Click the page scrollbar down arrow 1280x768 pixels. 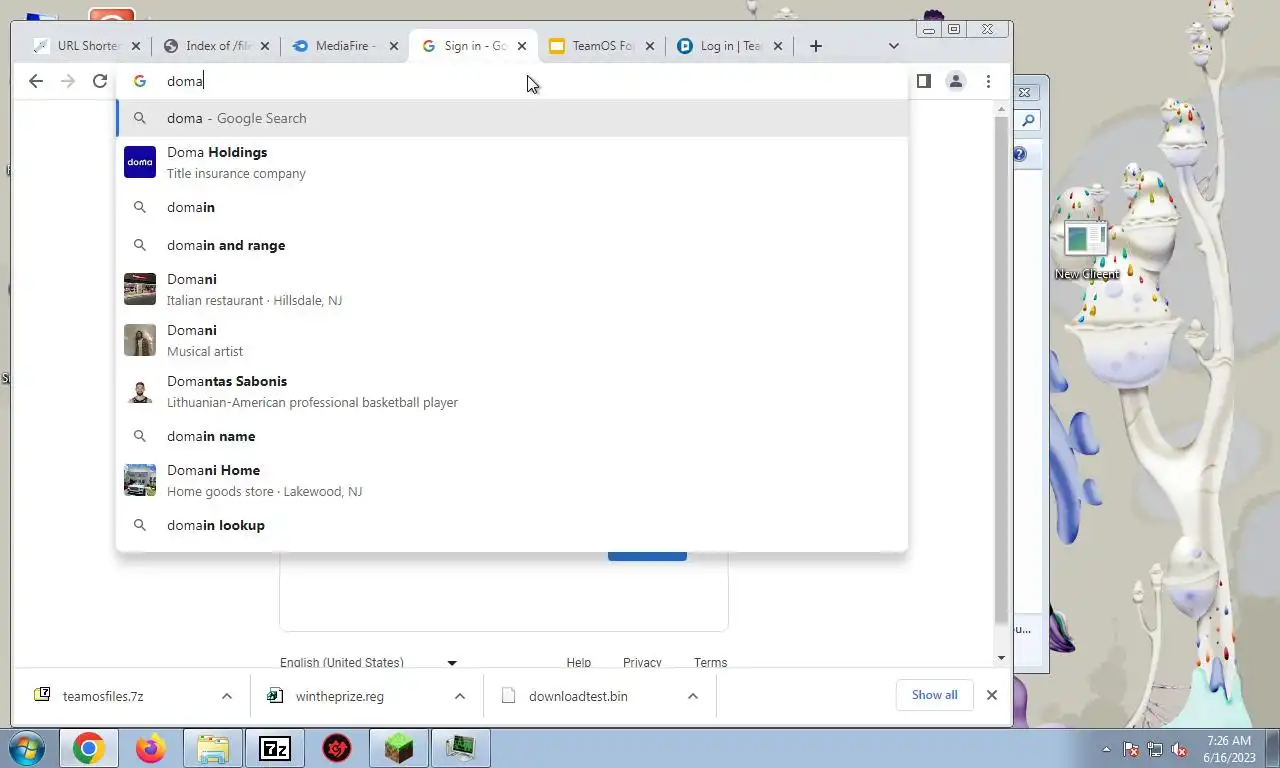pos(1002,658)
